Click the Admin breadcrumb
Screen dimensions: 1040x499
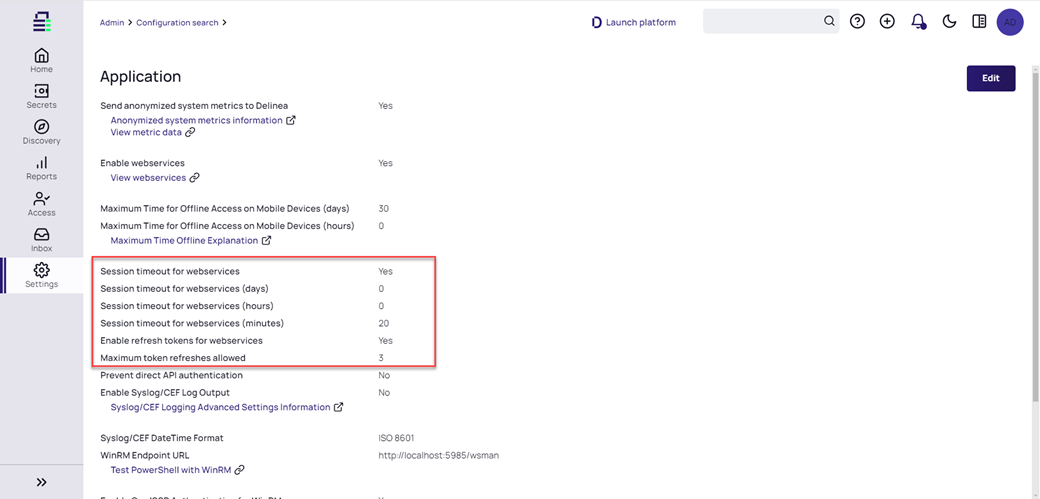[x=112, y=23]
